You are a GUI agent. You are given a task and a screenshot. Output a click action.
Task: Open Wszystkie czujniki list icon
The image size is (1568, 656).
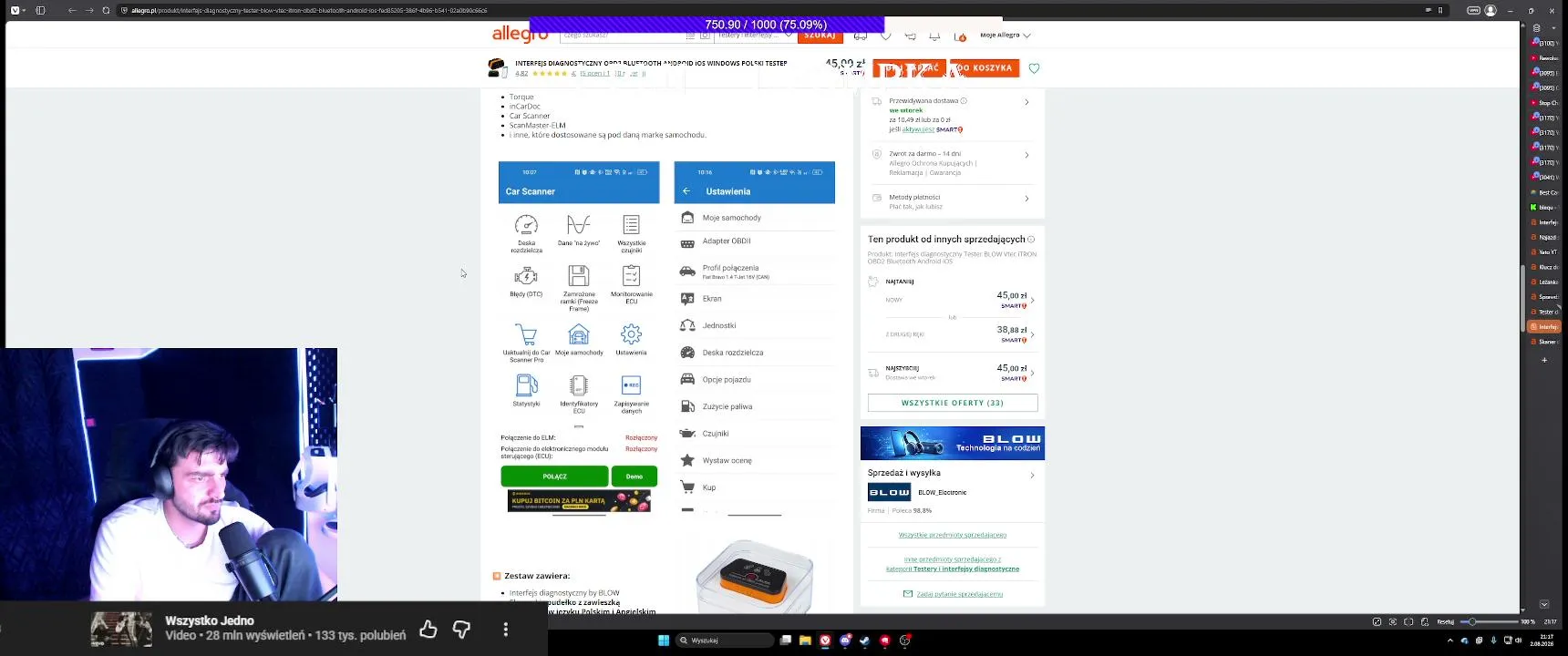tap(631, 225)
